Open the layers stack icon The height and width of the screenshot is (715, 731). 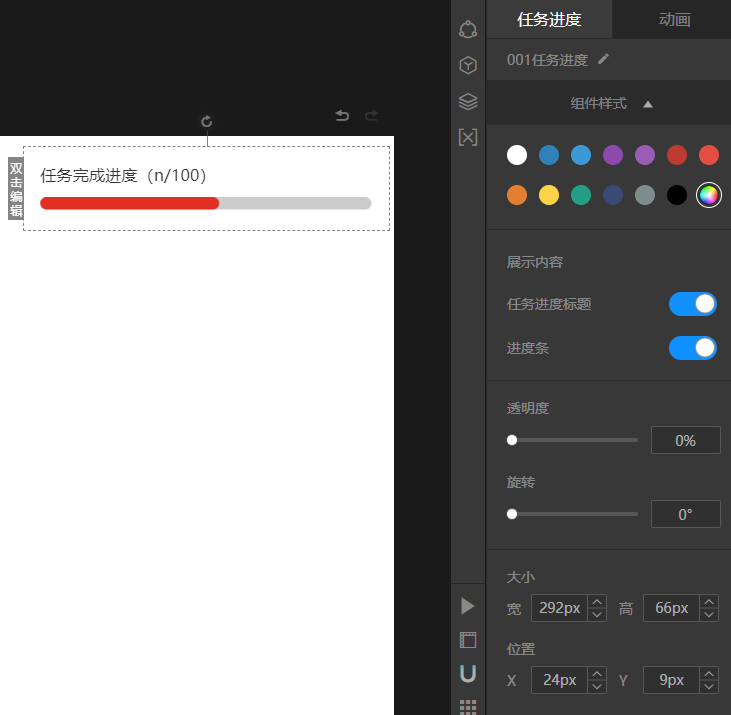pos(468,101)
